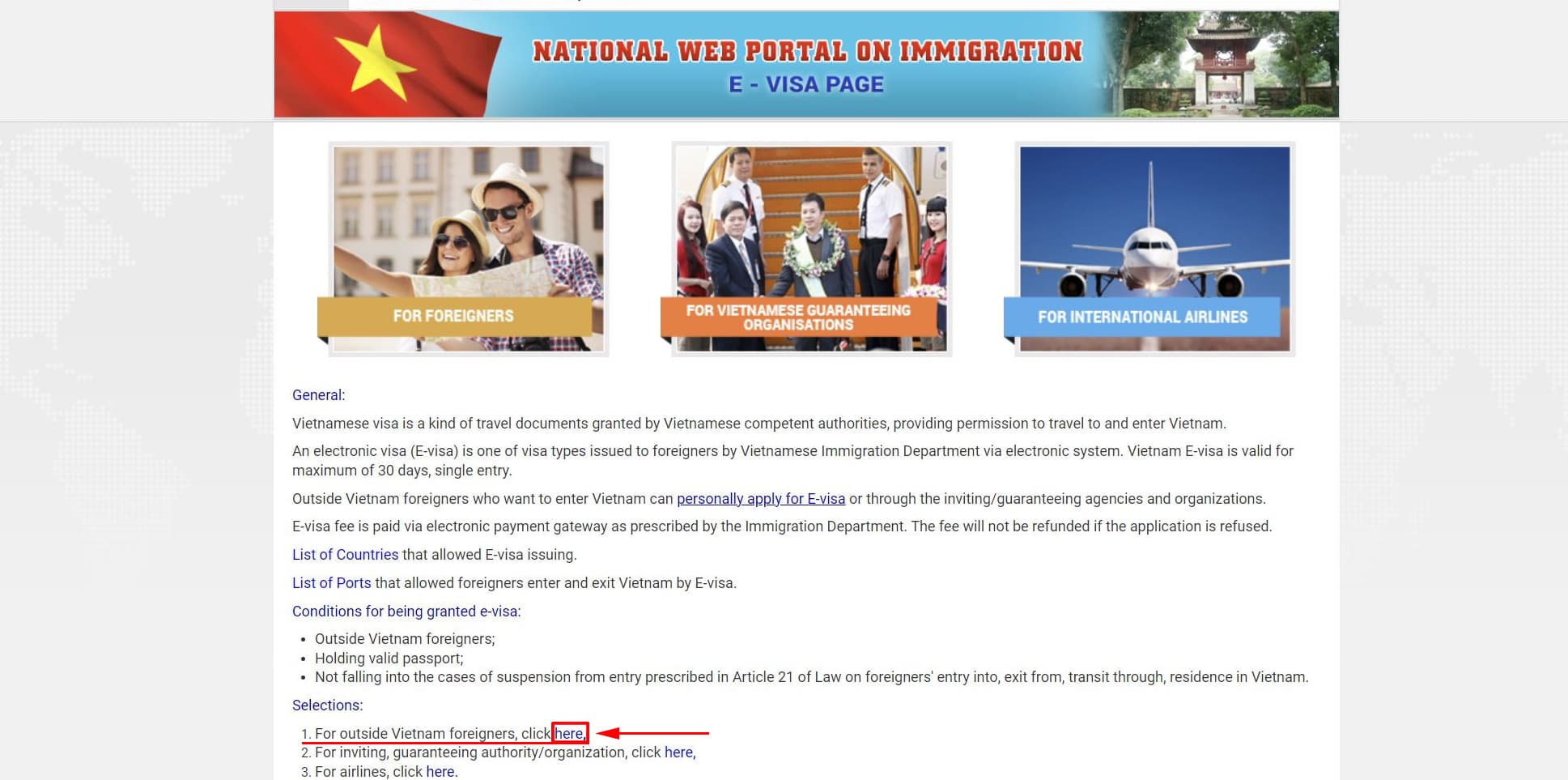Click 'here' for outside Vietnam foreigners
The height and width of the screenshot is (780, 1568).
[x=568, y=734]
